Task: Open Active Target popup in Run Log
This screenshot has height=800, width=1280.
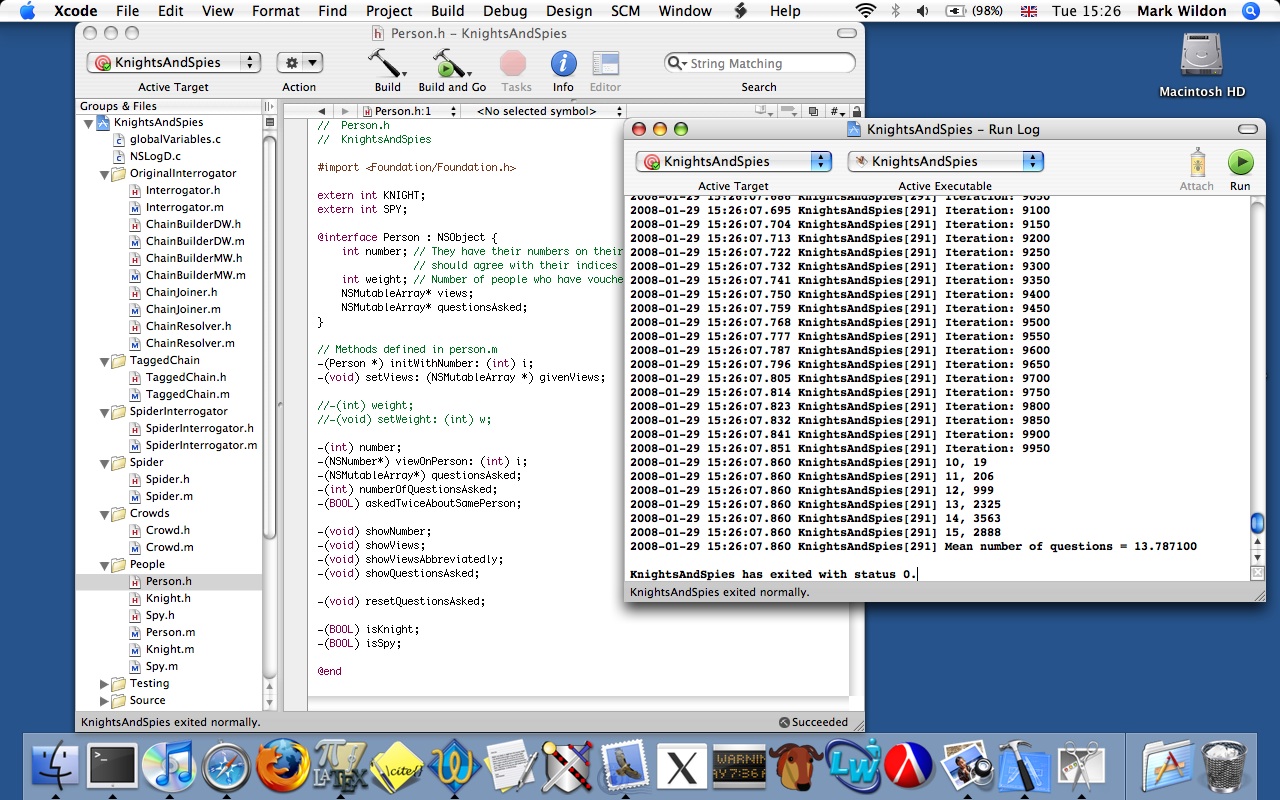Action: click(733, 161)
